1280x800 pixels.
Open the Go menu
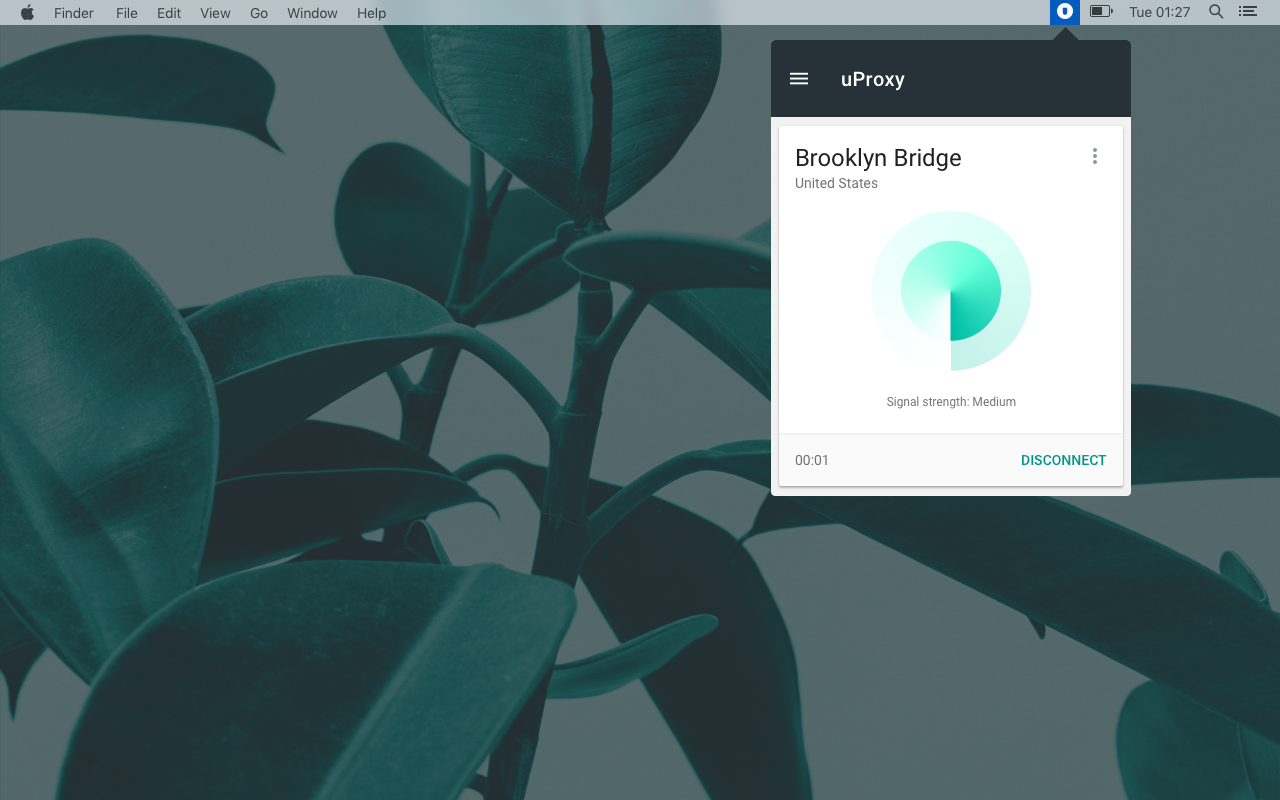coord(259,13)
